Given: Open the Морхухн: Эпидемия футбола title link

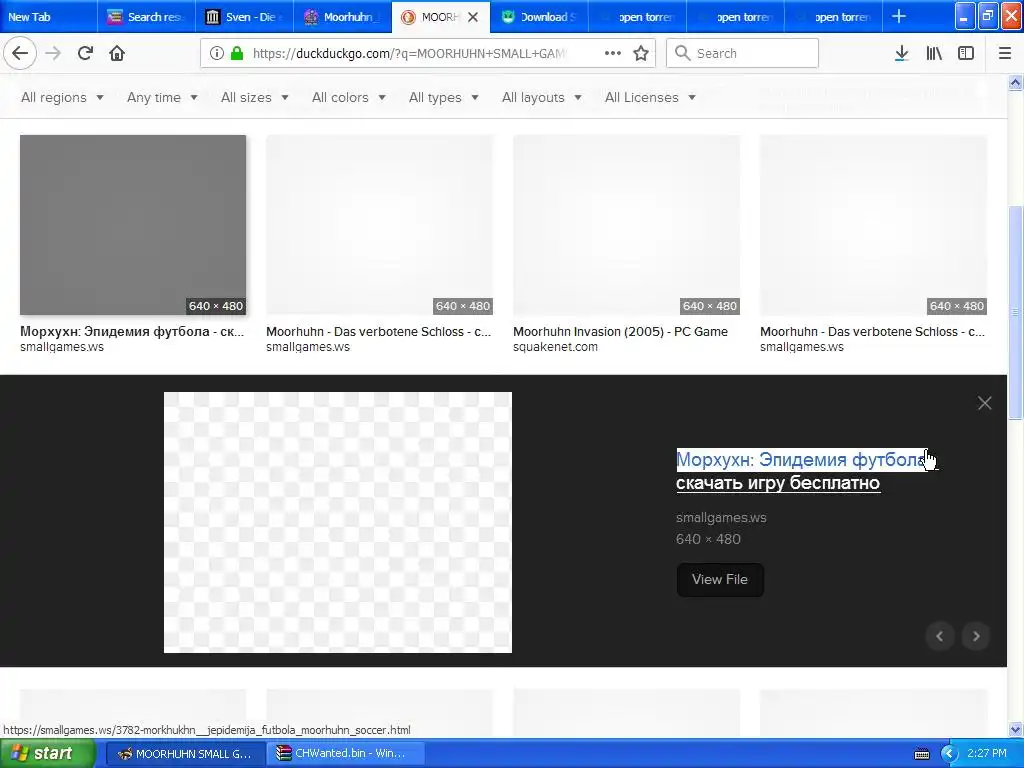Looking at the screenshot, I should [801, 460].
